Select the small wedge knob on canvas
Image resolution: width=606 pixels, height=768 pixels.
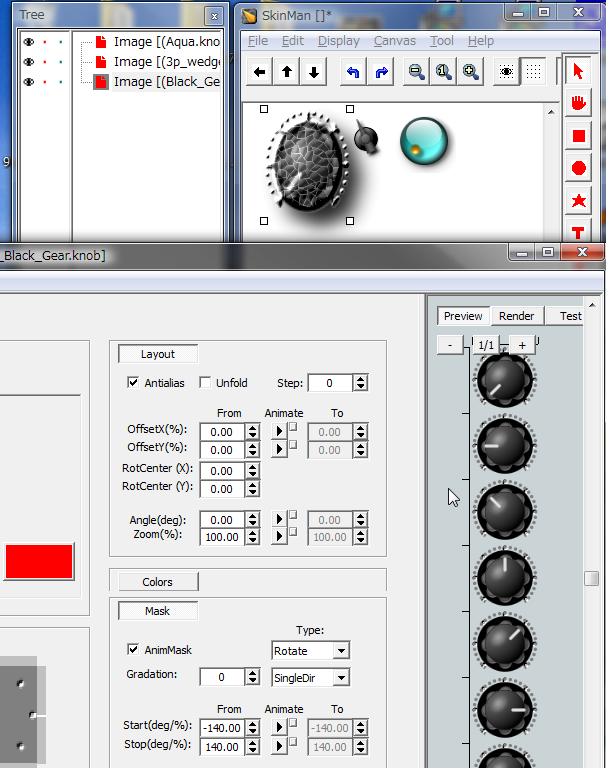pos(366,138)
